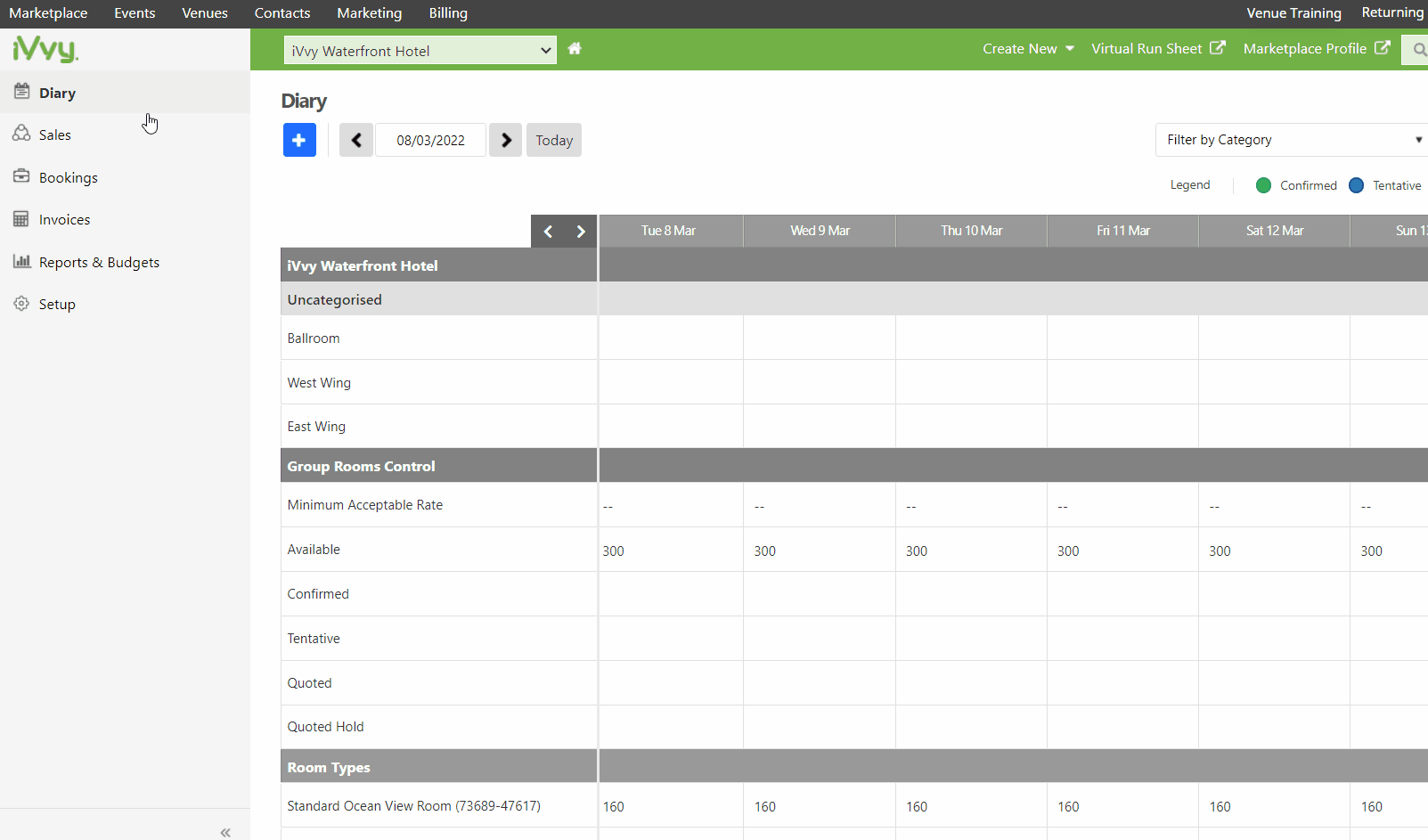The image size is (1428, 840).
Task: Click the blue Tentative legend swatch
Action: pos(1356,185)
